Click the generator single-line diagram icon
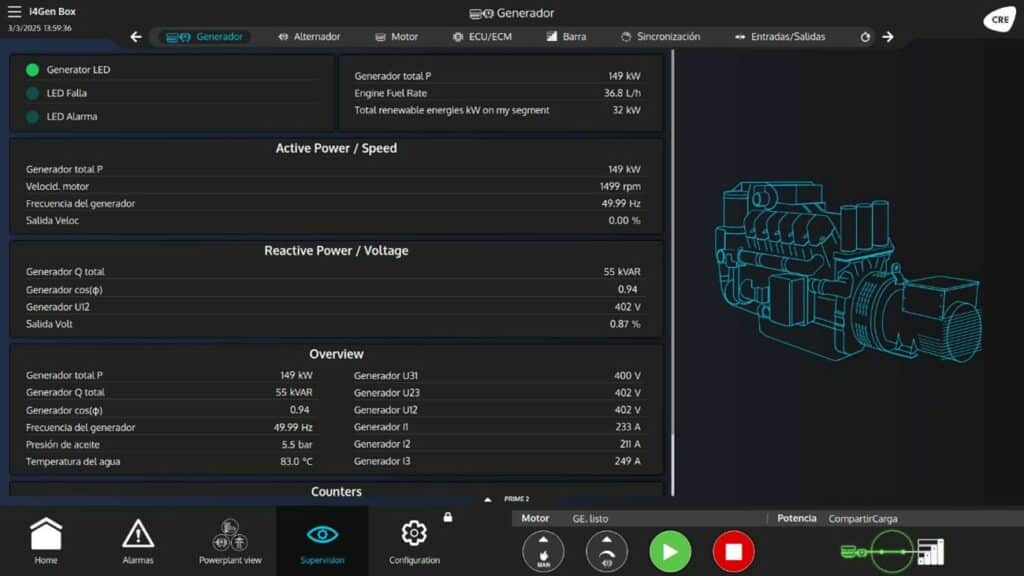The height and width of the screenshot is (576, 1024). tap(891, 551)
